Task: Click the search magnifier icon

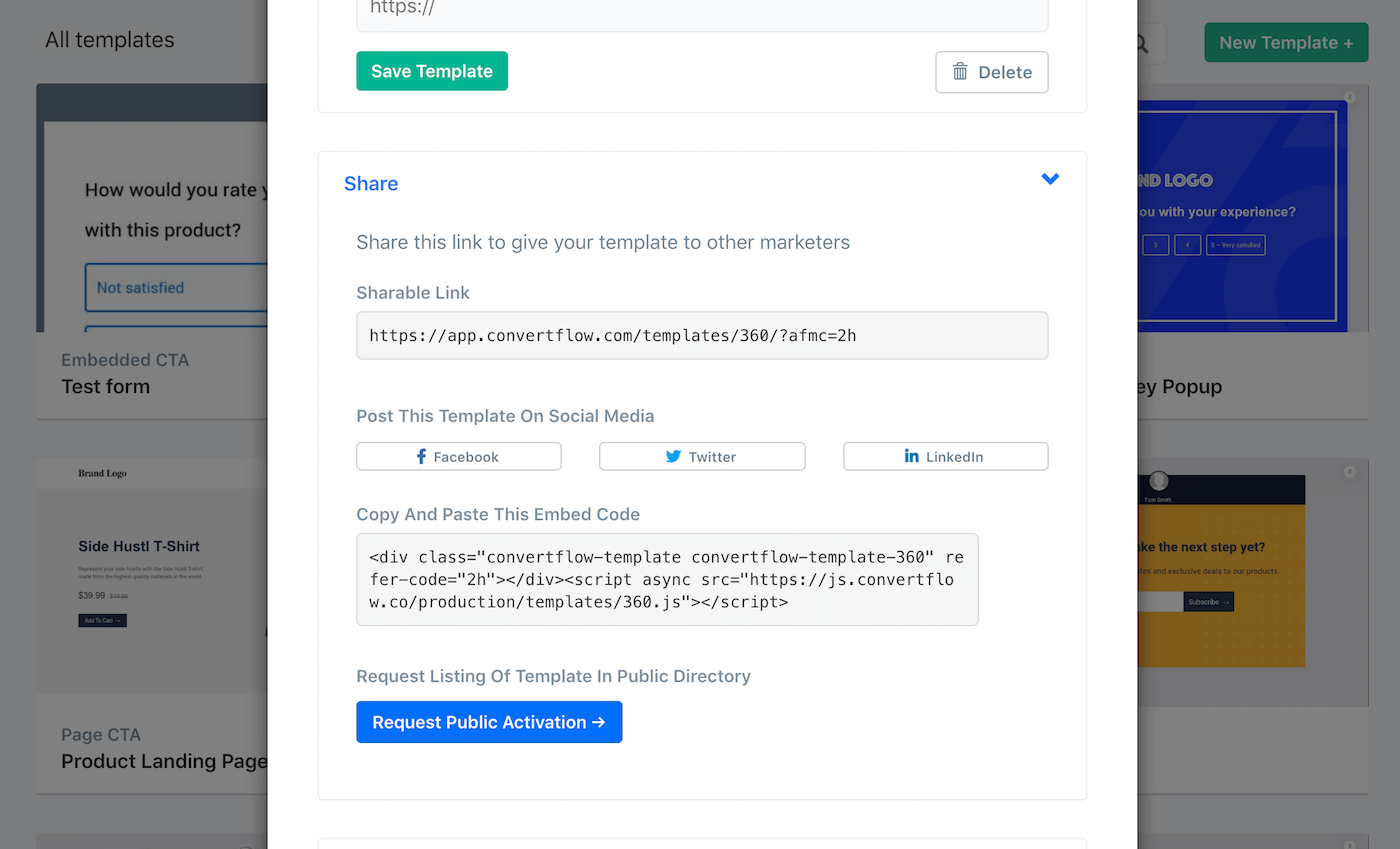Action: [x=1140, y=43]
